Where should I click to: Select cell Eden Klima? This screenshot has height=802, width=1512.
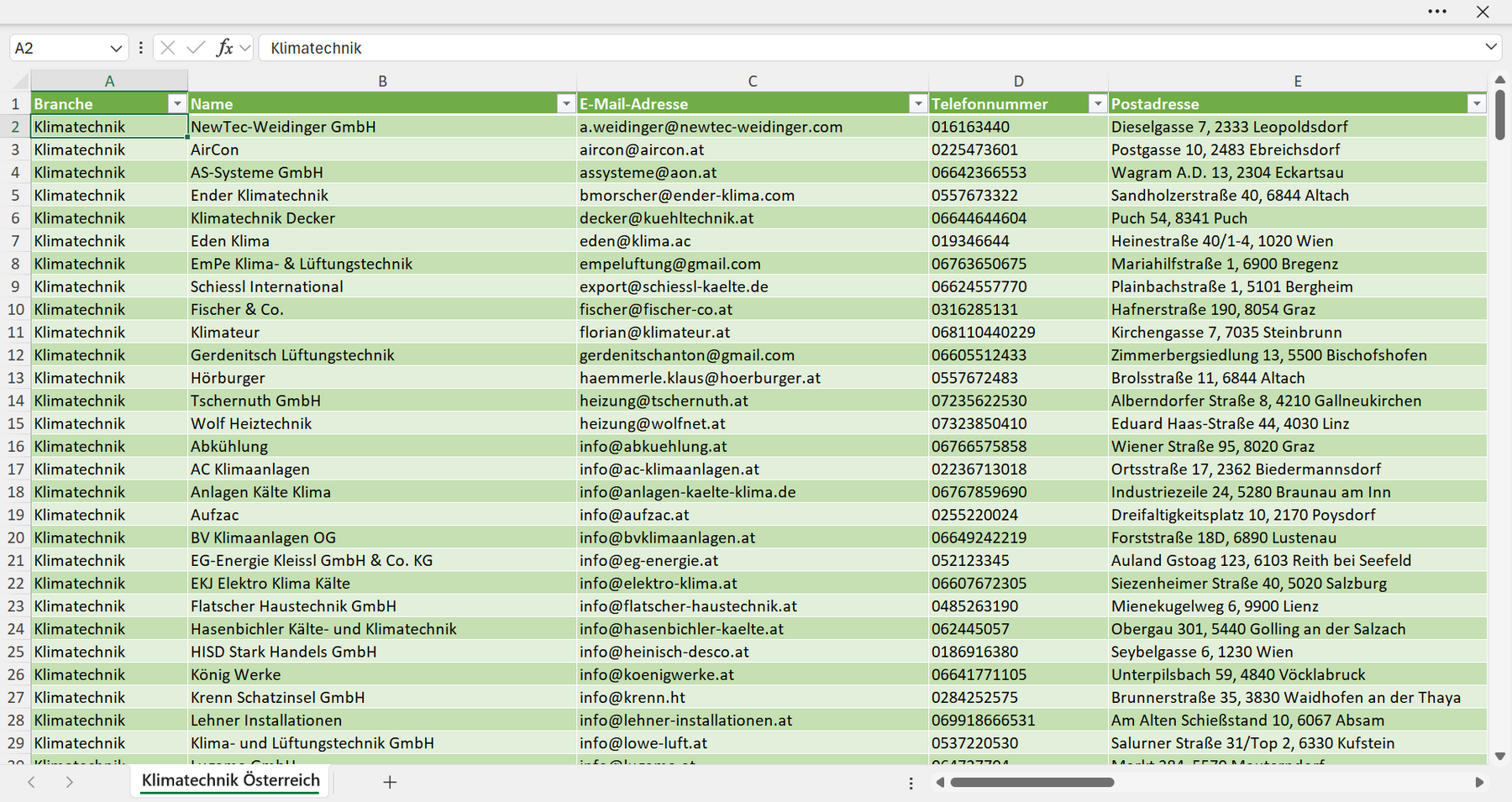pos(382,241)
